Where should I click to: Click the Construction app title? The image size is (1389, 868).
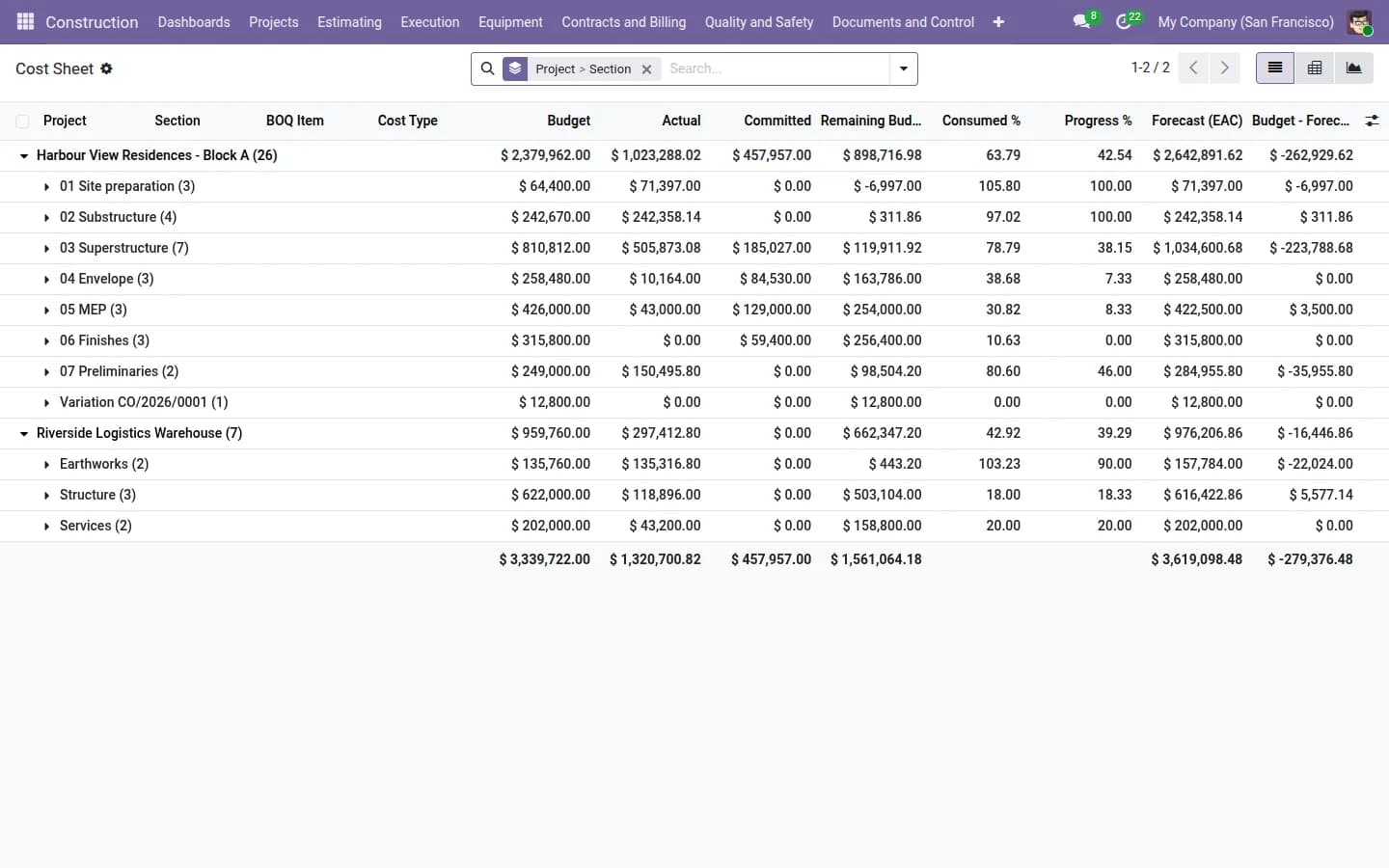(92, 22)
